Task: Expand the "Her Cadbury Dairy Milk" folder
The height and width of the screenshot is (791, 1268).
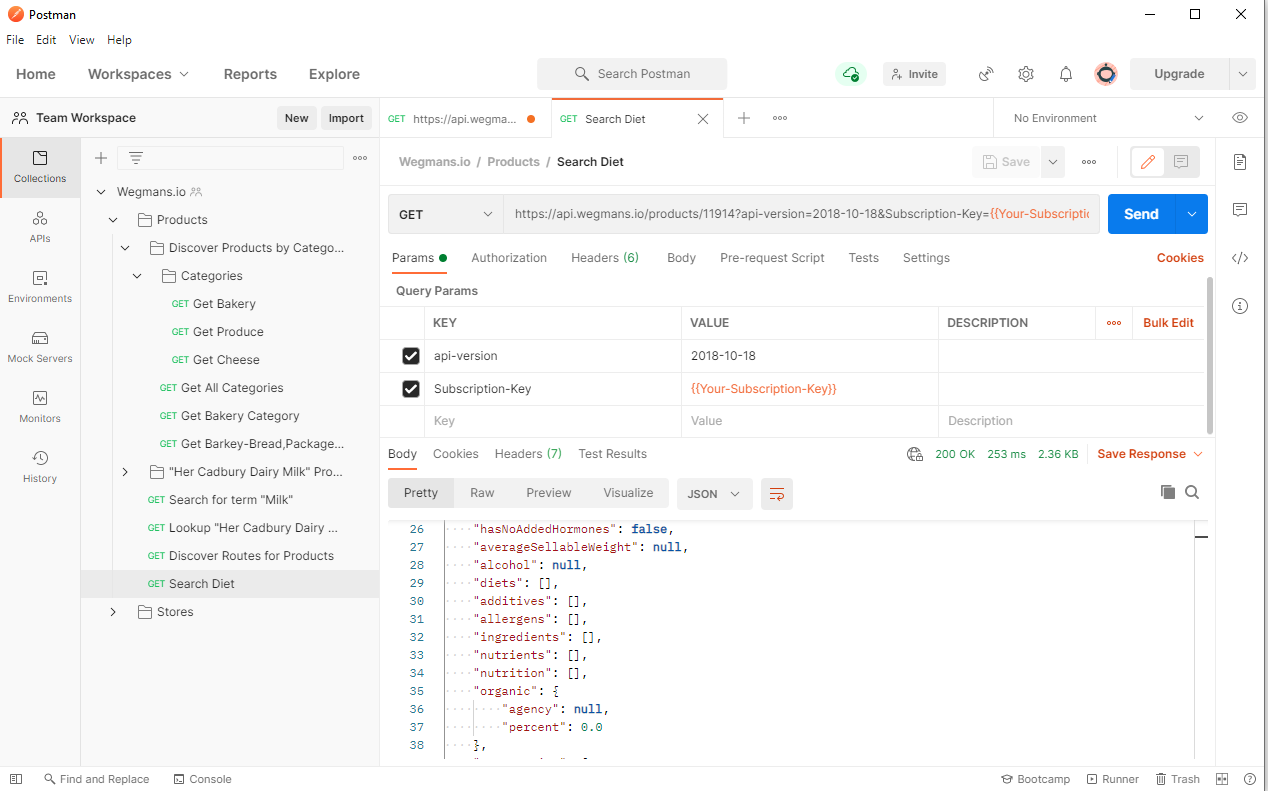Action: point(125,472)
